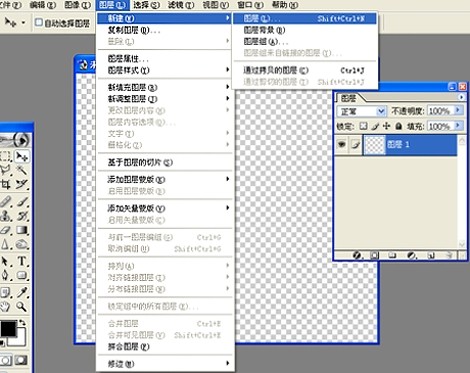
Task: Select the Gradient tool
Action: (x=22, y=230)
